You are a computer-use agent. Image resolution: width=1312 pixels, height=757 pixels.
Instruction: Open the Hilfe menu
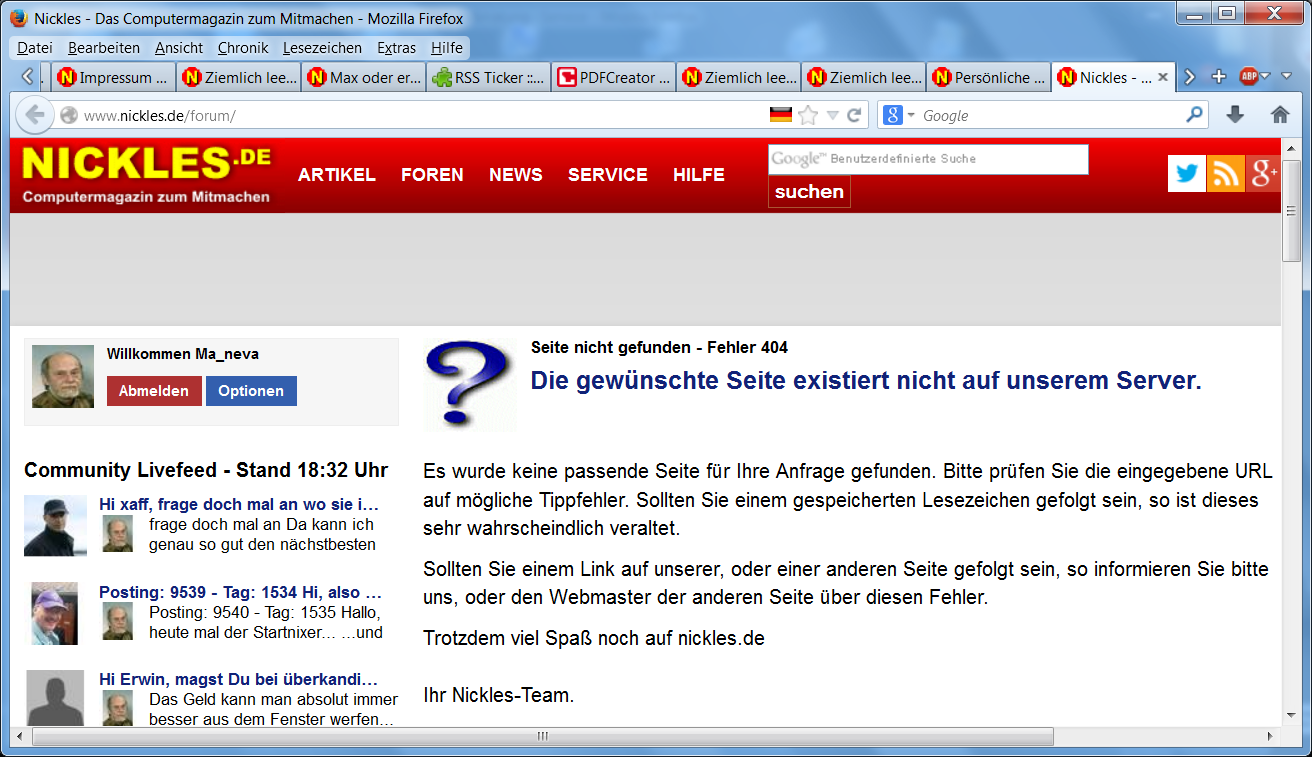point(447,48)
